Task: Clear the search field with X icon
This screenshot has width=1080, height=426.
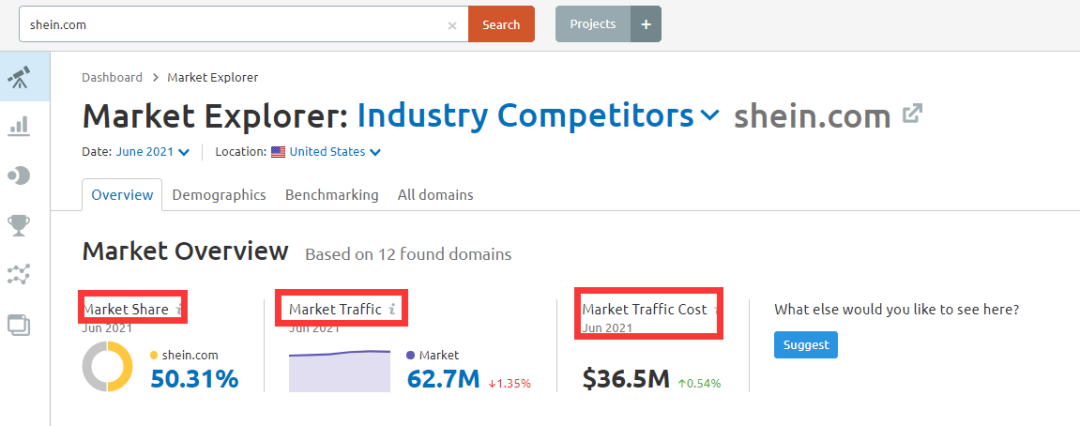Action: (452, 25)
